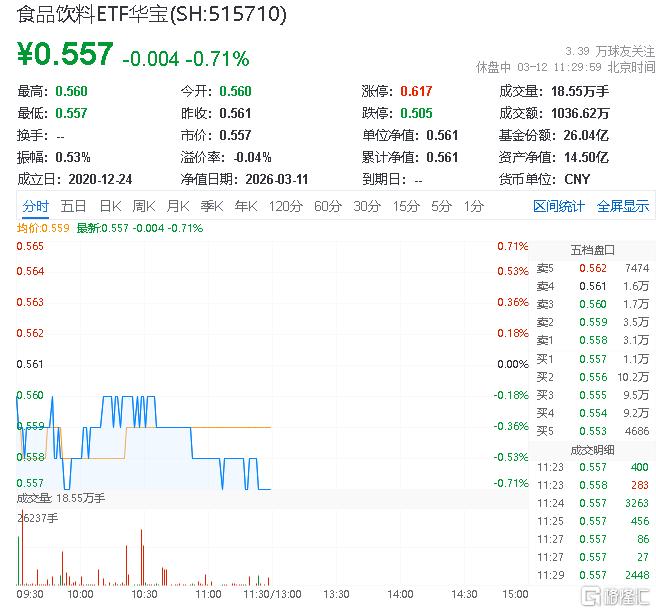The height and width of the screenshot is (613, 656).
Task: Click the 成交明细 trade details header
Action: [593, 450]
